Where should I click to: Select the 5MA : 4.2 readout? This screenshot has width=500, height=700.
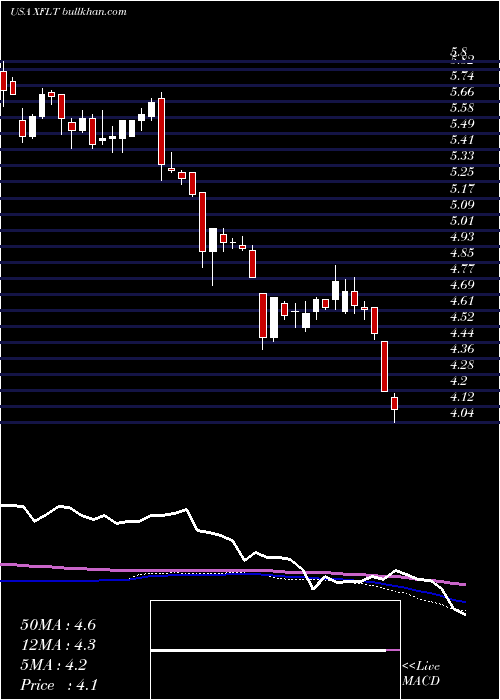pyautogui.click(x=54, y=665)
